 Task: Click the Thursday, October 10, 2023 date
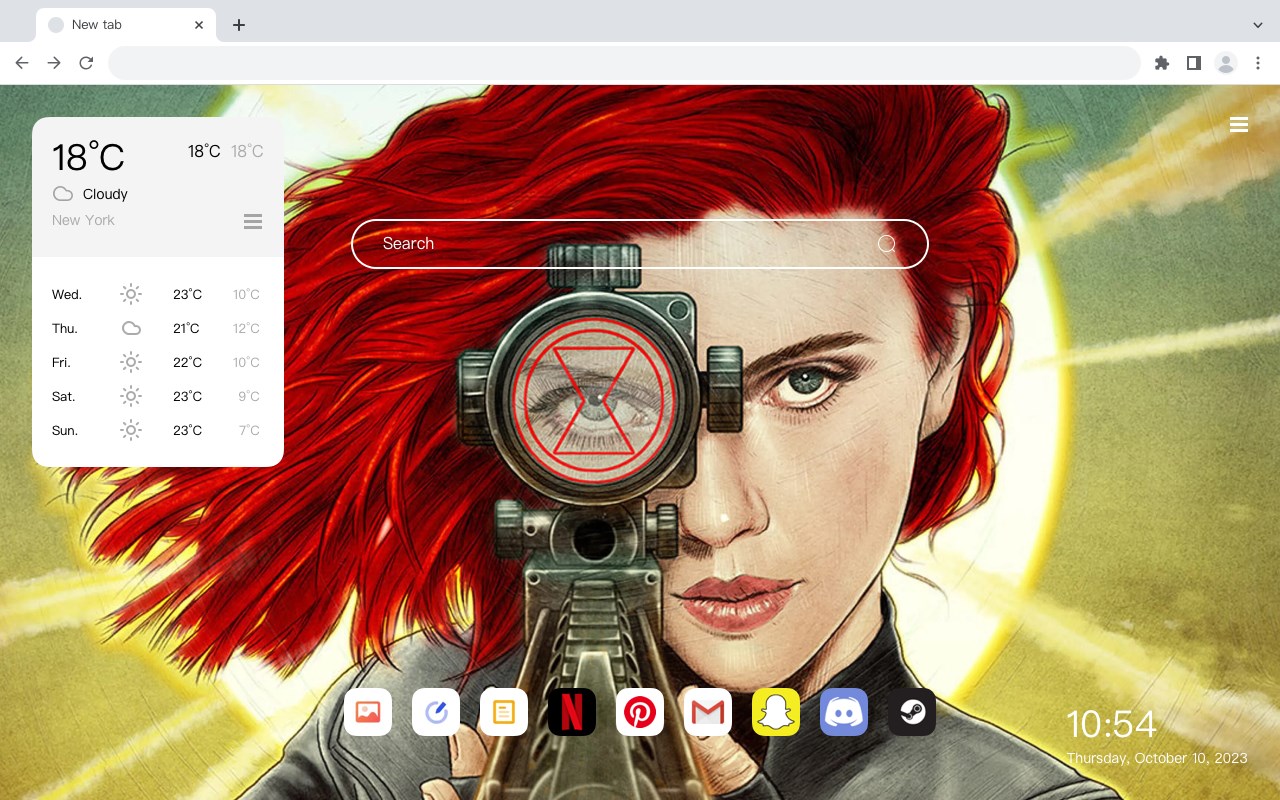tap(1157, 758)
